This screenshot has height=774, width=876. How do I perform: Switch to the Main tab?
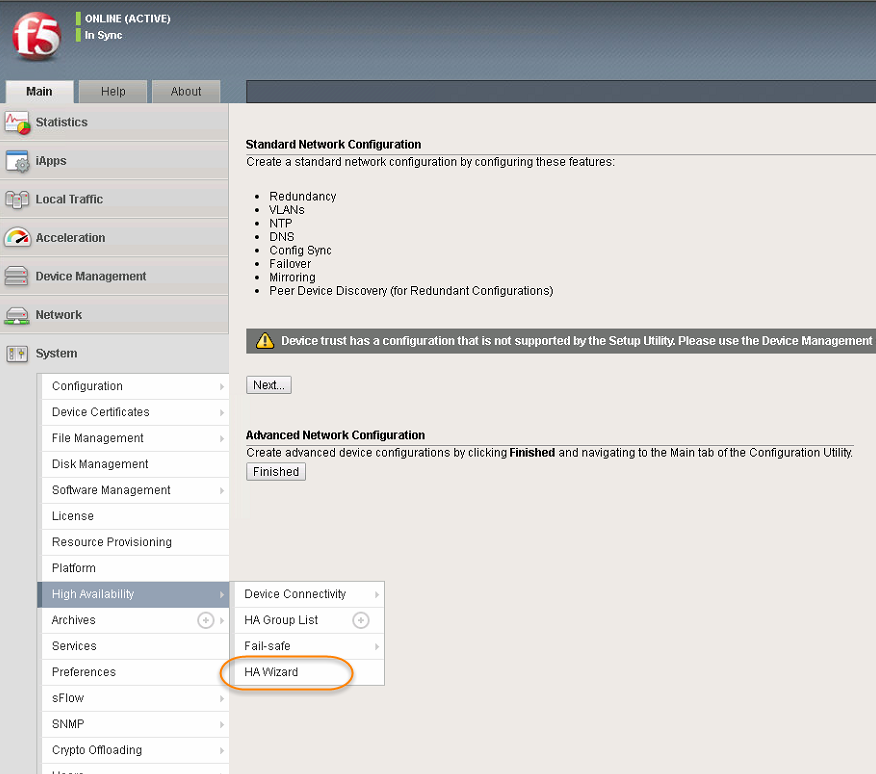tap(39, 92)
